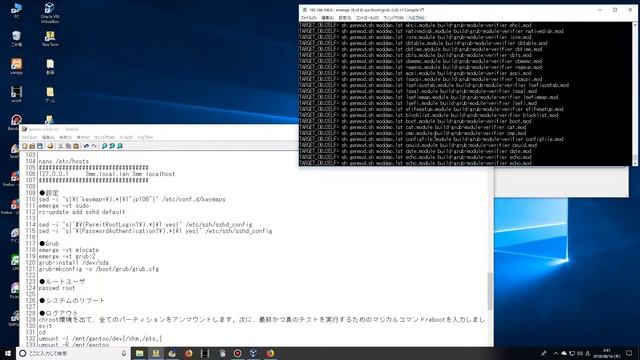Click the line 'emerge -vt sudo'

click(64, 206)
